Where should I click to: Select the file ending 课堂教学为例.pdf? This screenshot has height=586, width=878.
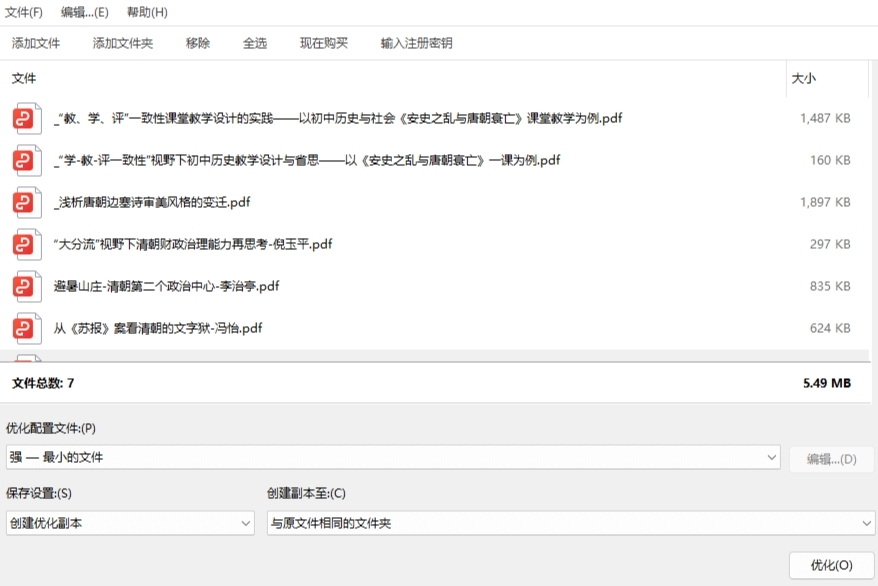click(338, 118)
